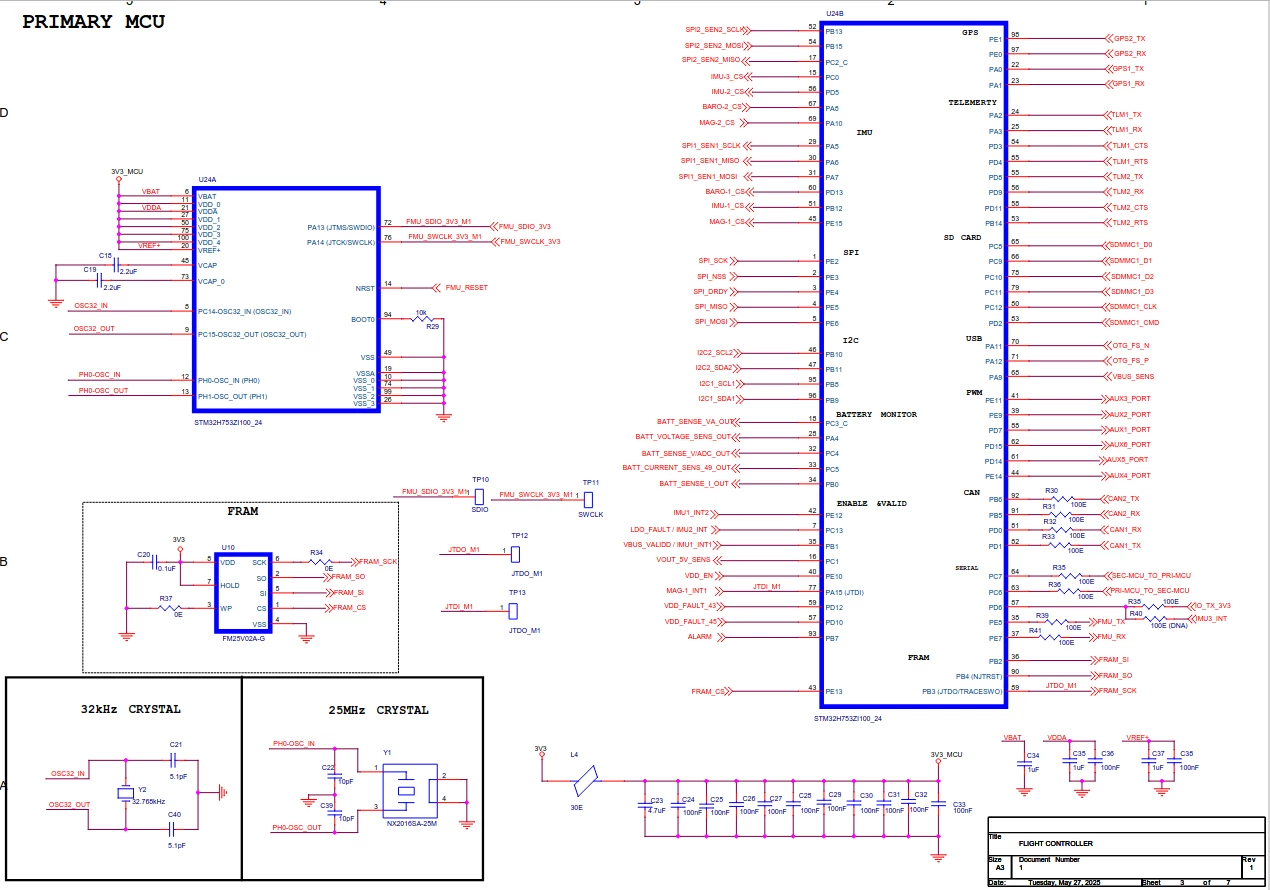Click the SEC-MCU_TO_PRI-MCU net label
The width and height of the screenshot is (1270, 890).
1151,576
